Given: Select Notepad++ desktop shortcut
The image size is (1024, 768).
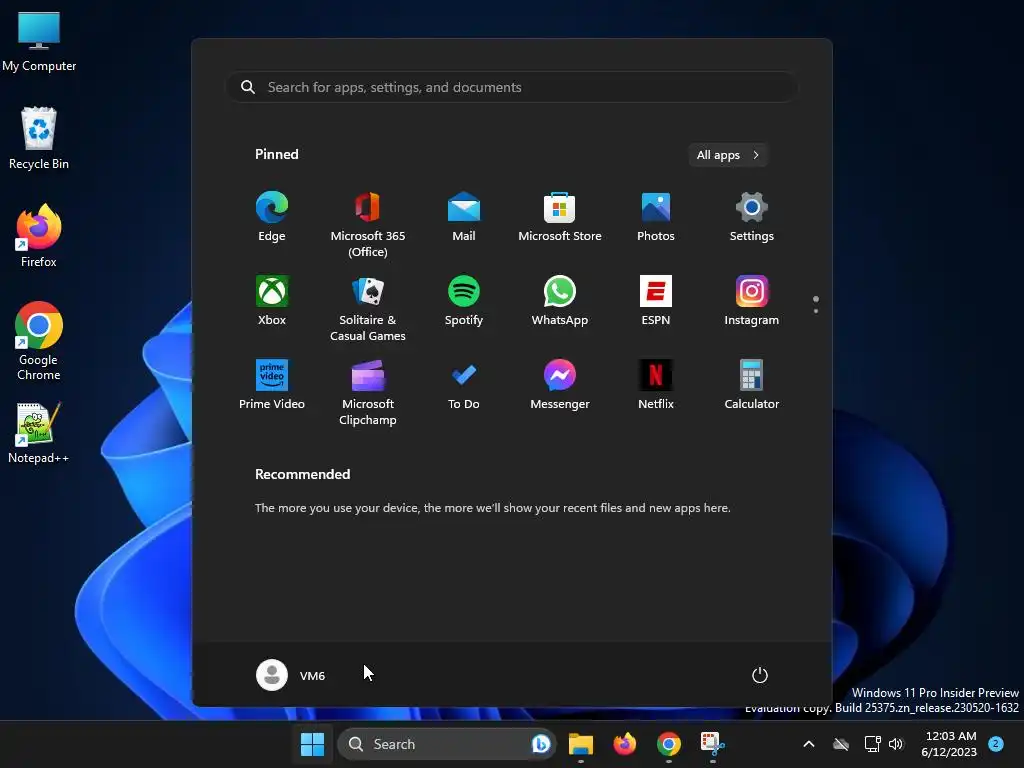Looking at the screenshot, I should tap(39, 432).
